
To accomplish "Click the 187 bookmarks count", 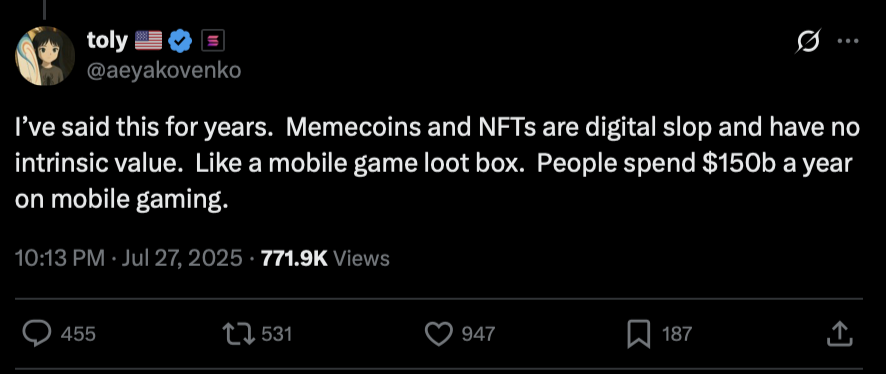I will pyautogui.click(x=676, y=334).
